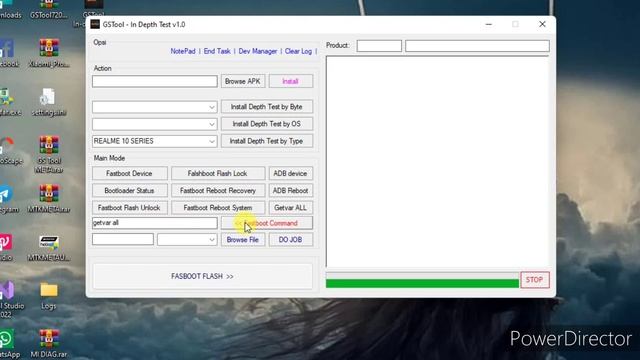Click the Bootloader Status button

click(130, 191)
